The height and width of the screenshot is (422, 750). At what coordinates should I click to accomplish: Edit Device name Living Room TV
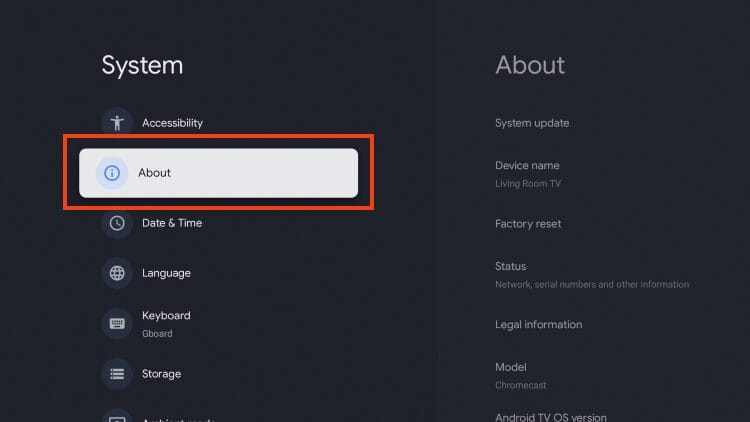[x=528, y=173]
